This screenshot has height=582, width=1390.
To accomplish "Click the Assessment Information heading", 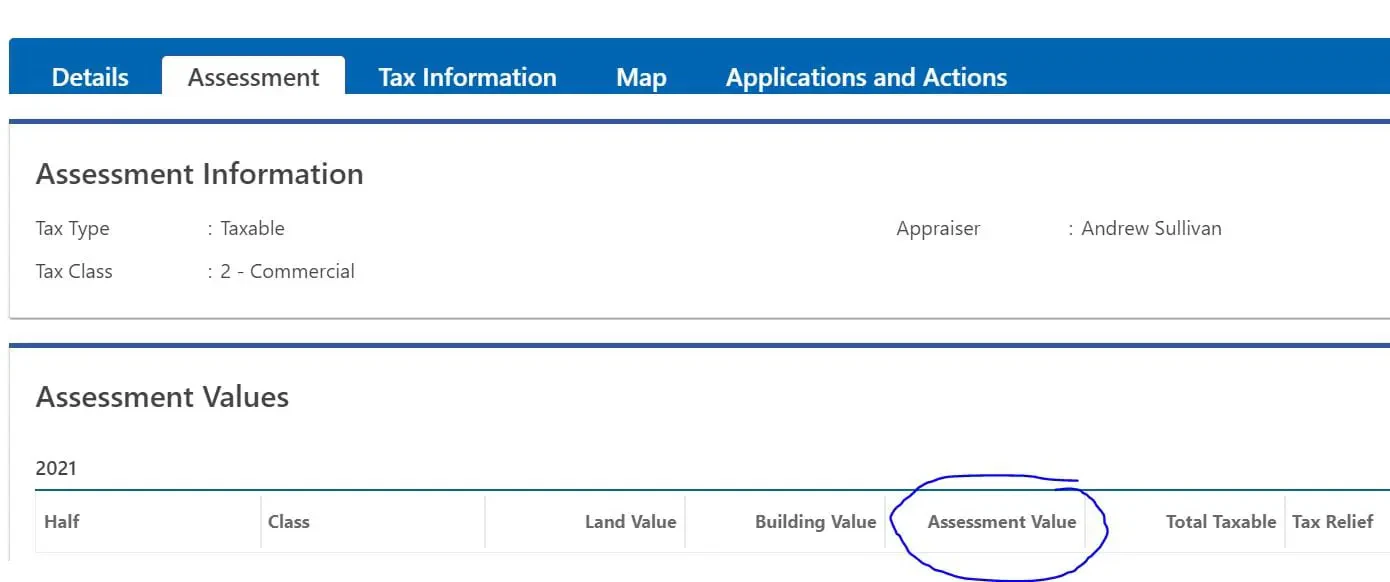I will click(199, 174).
